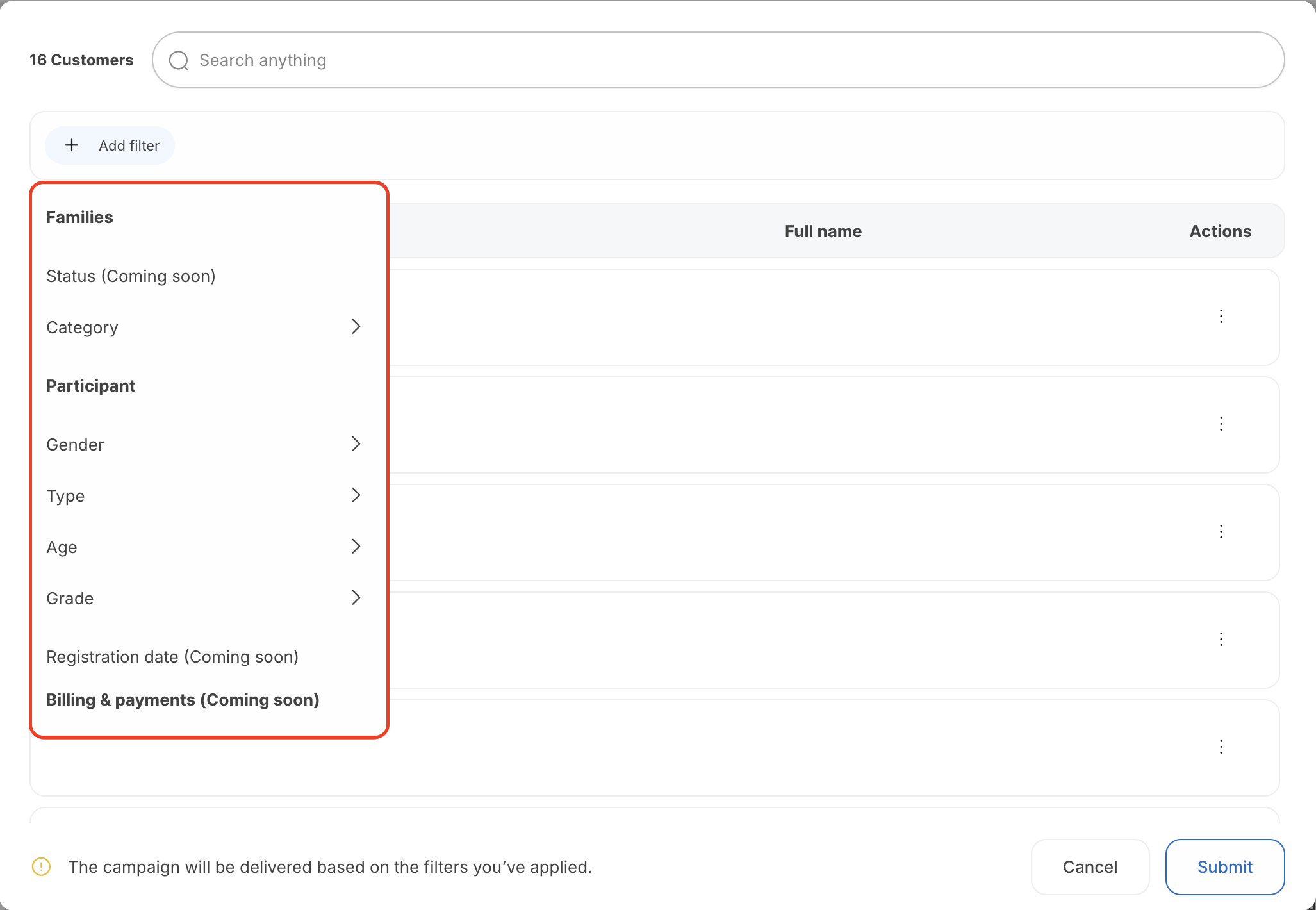Expand the Type filter chevron
The image size is (1316, 910).
point(356,495)
